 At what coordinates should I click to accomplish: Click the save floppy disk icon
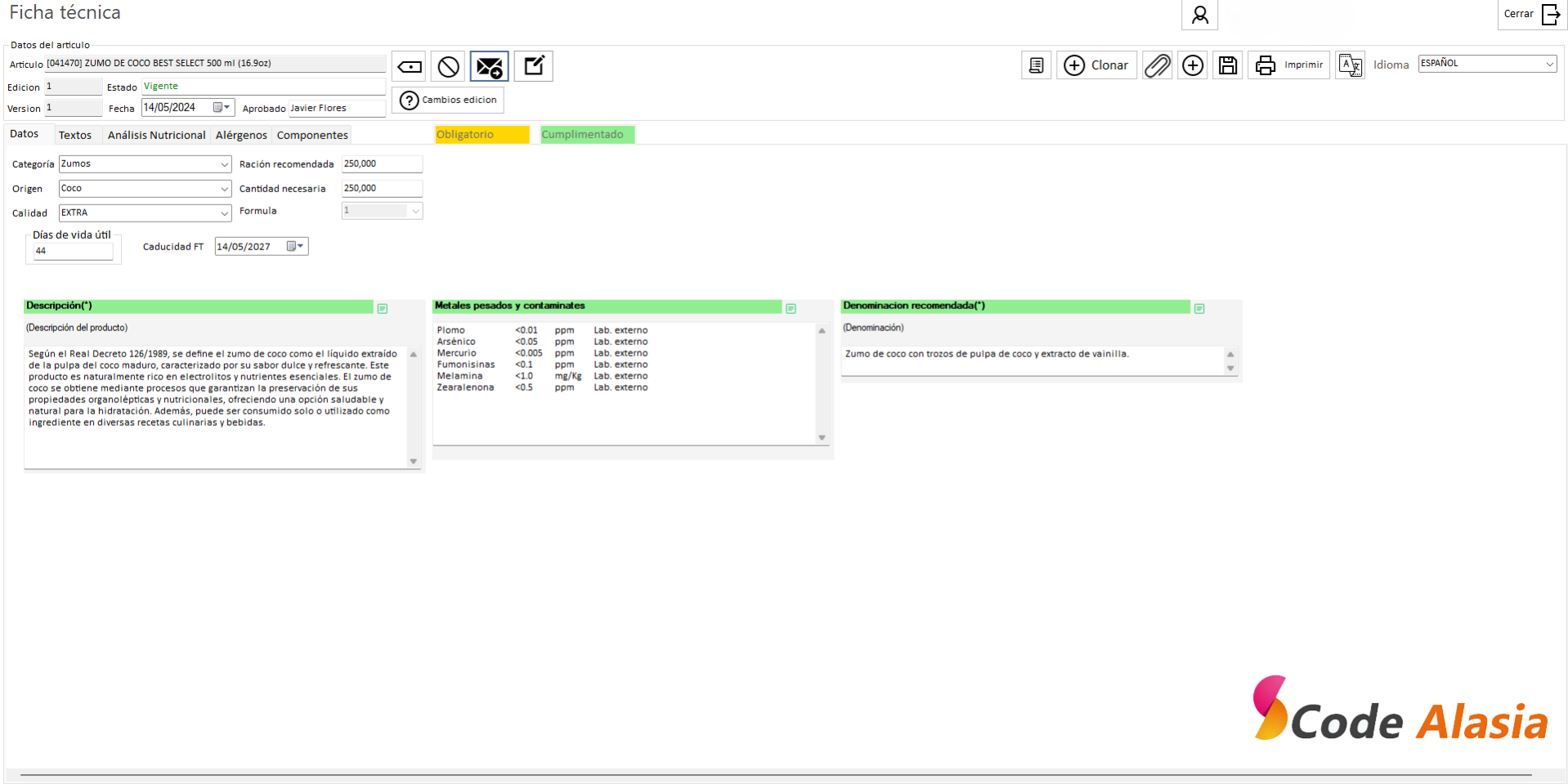tap(1227, 65)
